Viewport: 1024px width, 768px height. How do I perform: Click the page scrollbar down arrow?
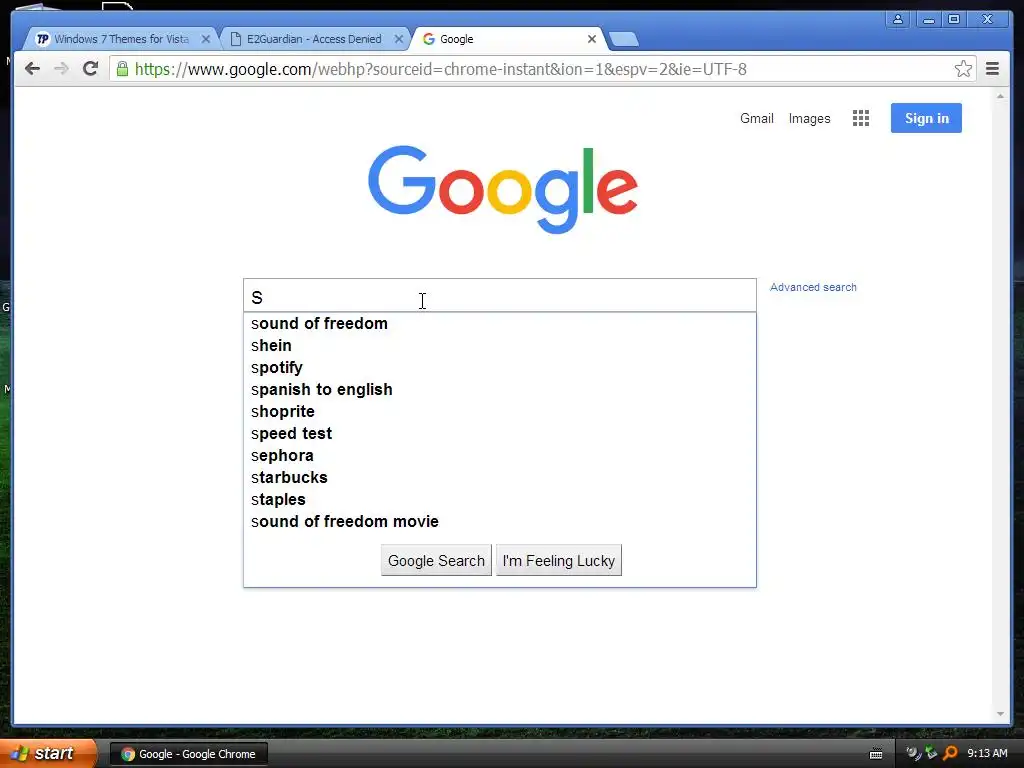coord(1000,714)
